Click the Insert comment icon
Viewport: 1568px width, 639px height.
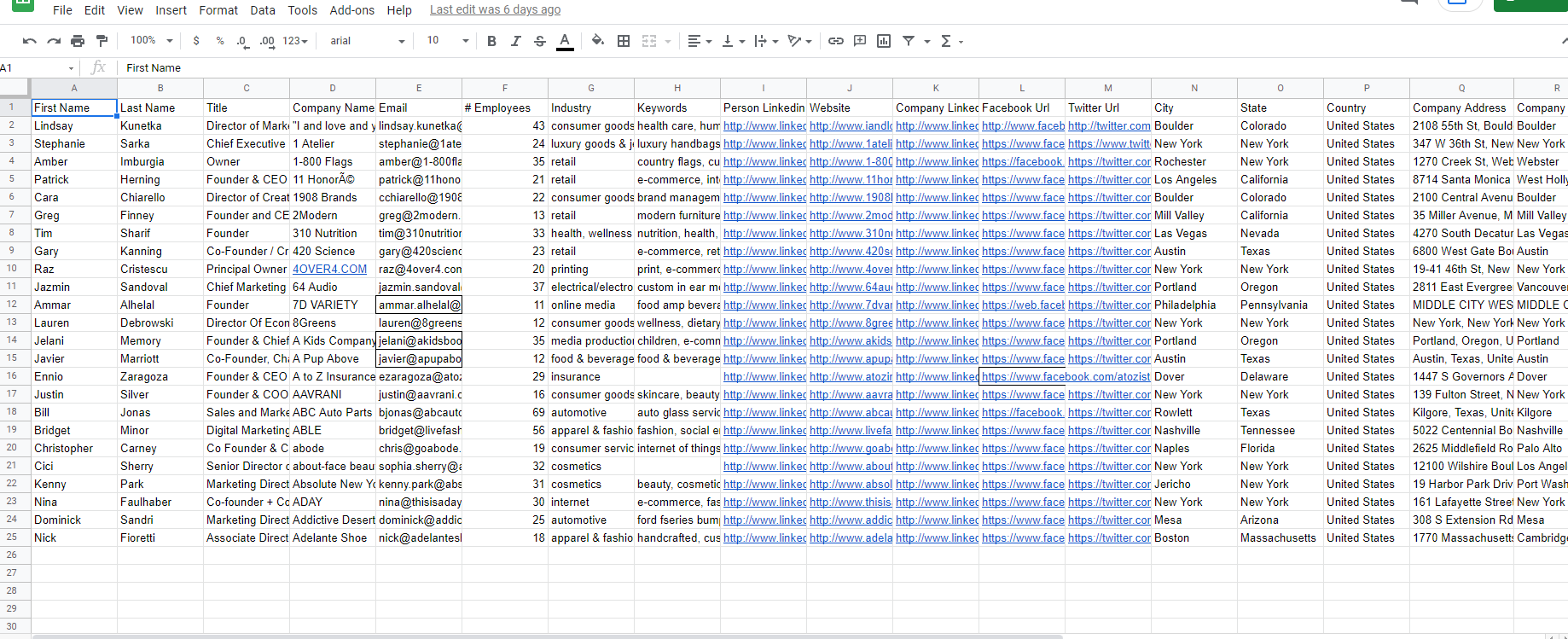click(x=860, y=41)
